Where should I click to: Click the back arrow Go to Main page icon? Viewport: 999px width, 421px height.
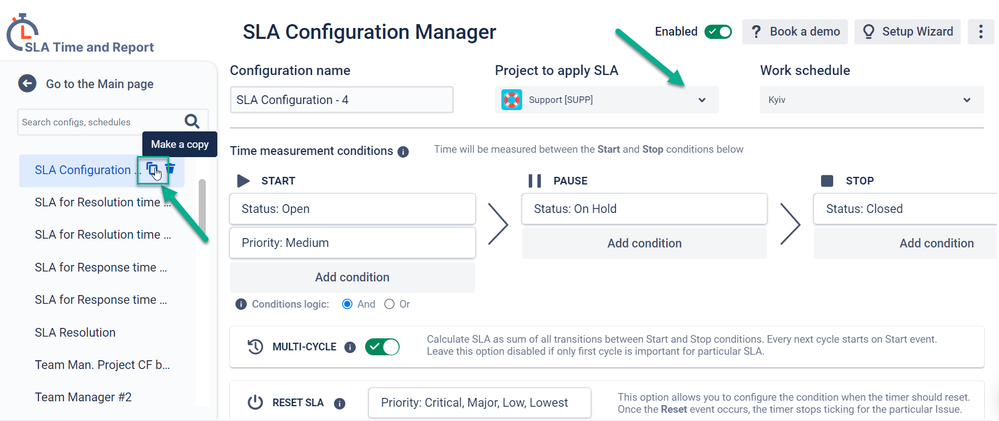[27, 83]
